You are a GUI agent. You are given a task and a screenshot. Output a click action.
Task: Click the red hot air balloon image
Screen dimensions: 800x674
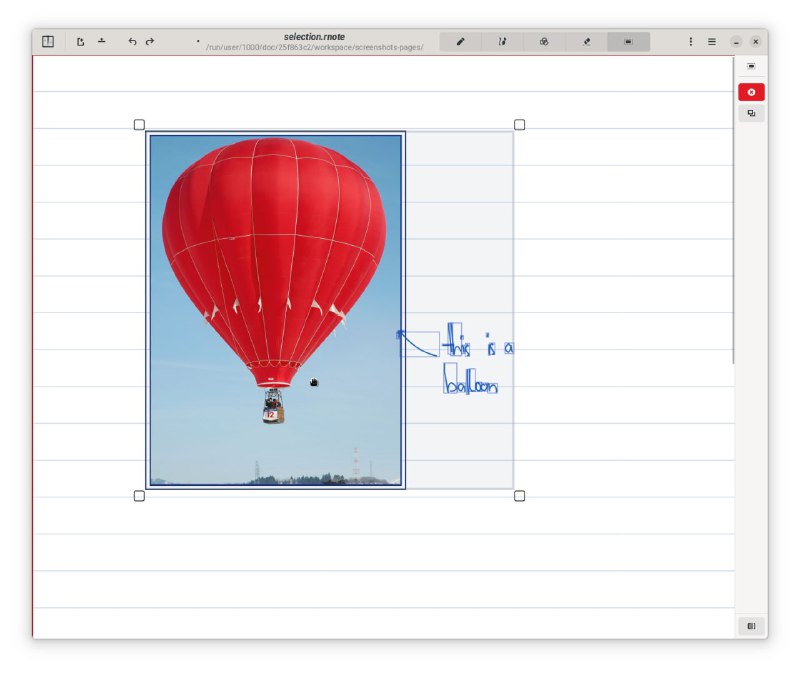tap(273, 260)
